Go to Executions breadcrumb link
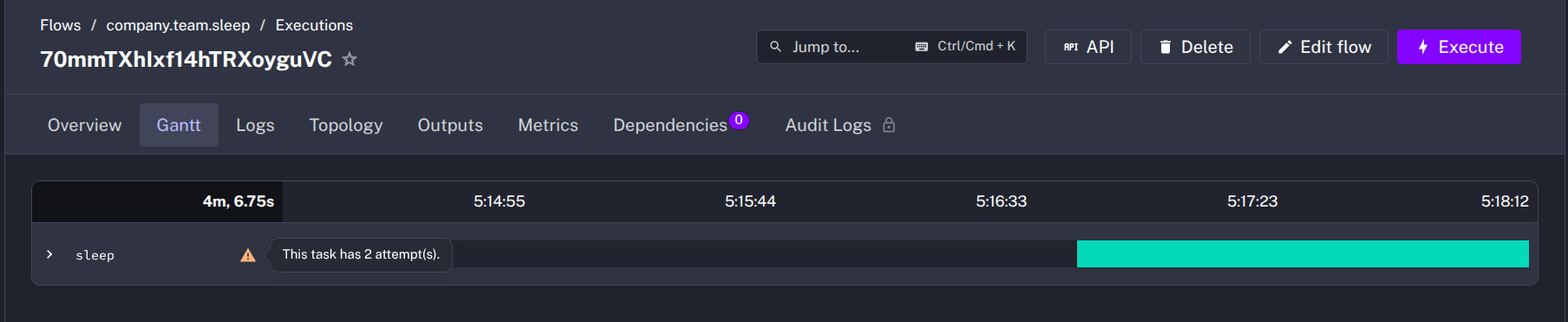The width and height of the screenshot is (1568, 322). [x=314, y=25]
